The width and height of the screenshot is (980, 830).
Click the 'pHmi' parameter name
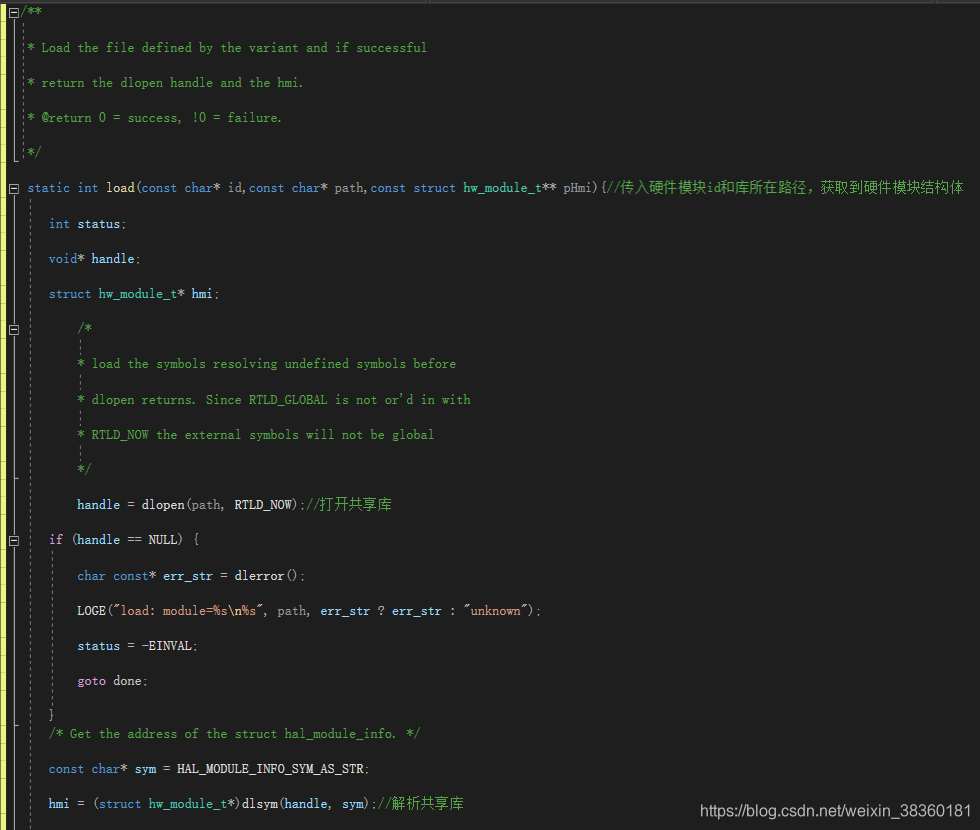click(x=578, y=188)
